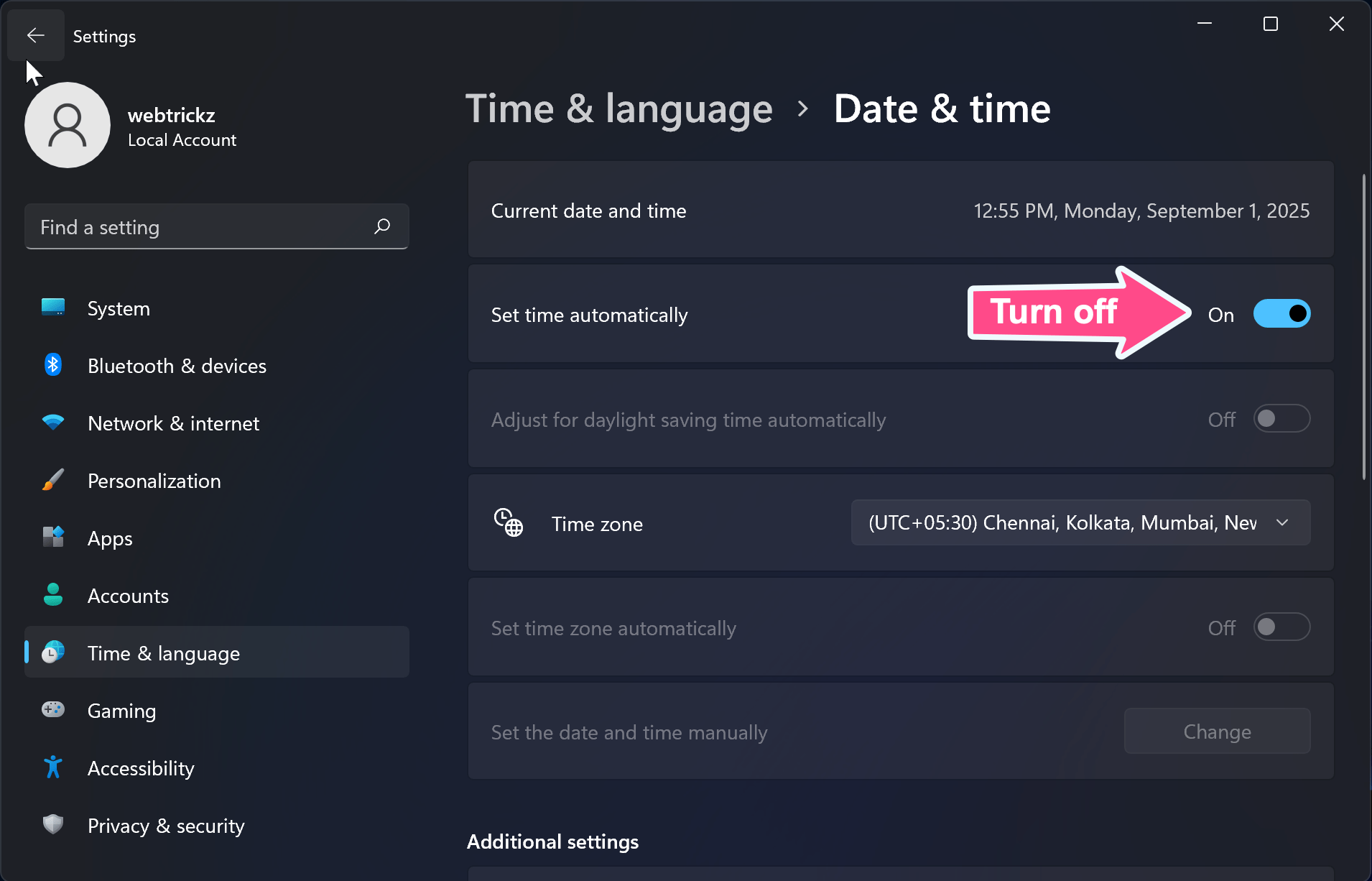1372x881 pixels.
Task: Click the back arrow button
Action: pos(35,35)
